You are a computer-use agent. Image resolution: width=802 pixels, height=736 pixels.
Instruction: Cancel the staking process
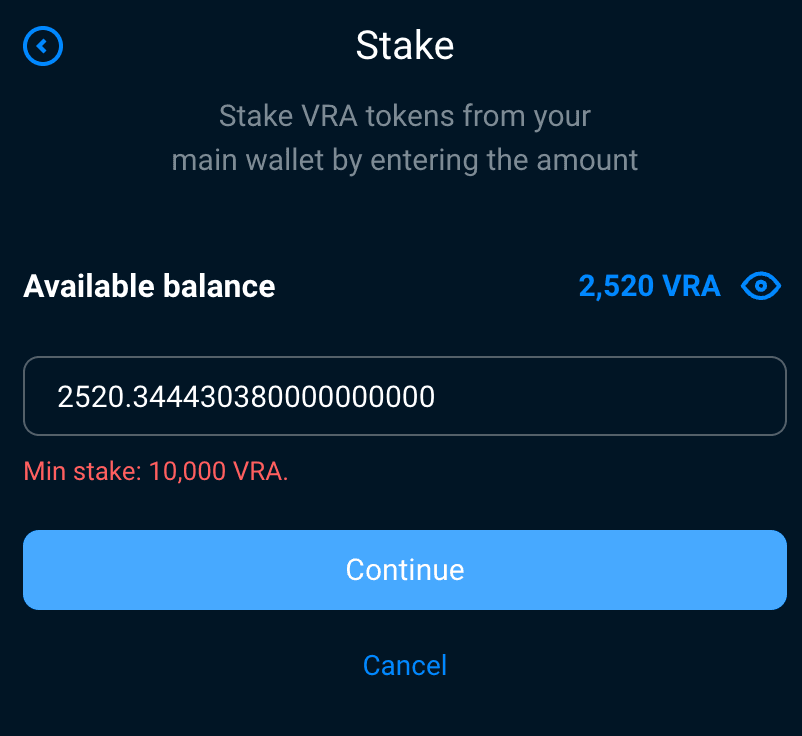click(405, 665)
